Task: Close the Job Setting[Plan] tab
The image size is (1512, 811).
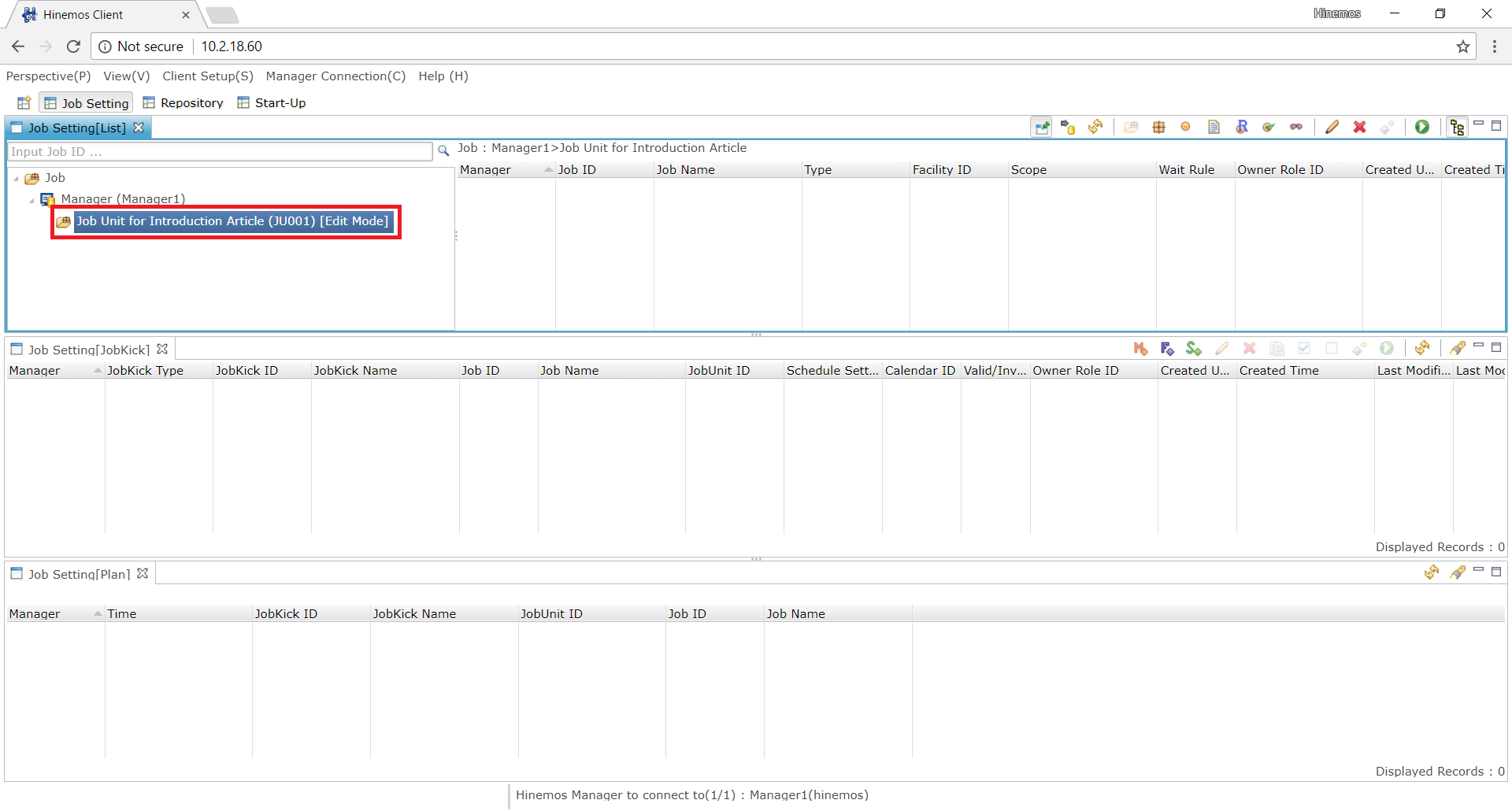Action: [x=143, y=573]
